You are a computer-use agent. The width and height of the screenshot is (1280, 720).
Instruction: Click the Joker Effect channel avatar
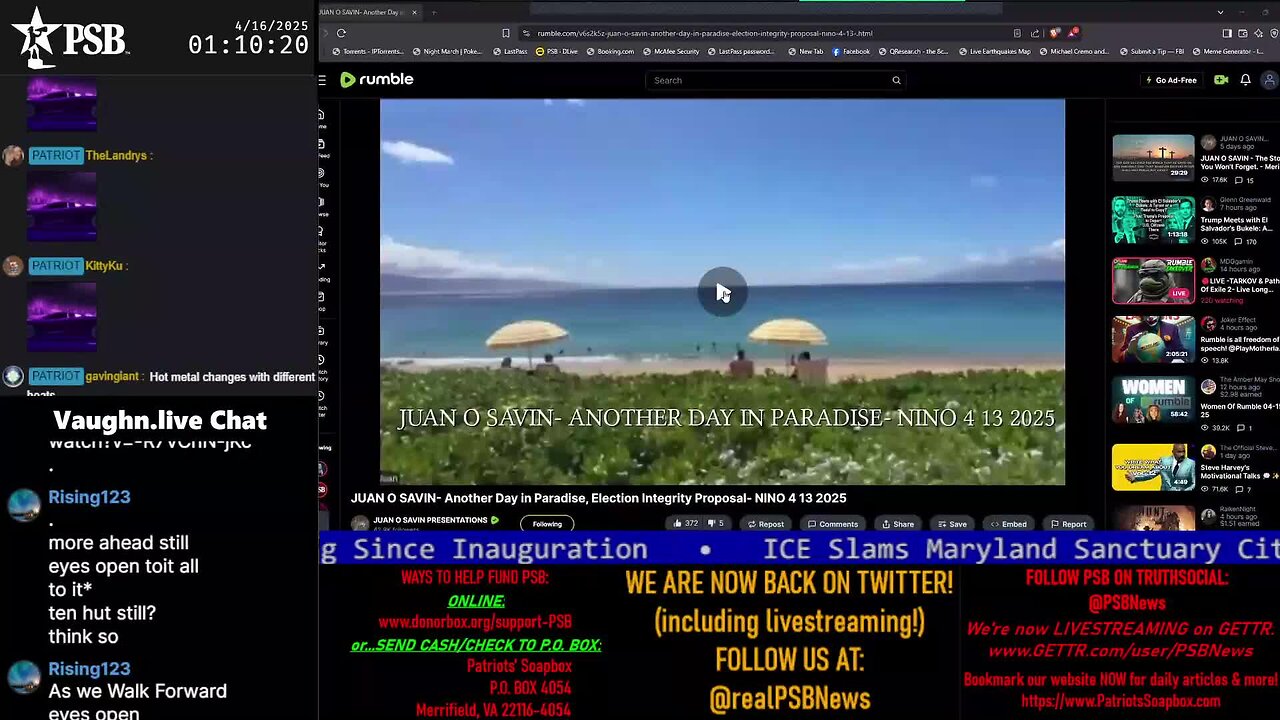point(1208,325)
